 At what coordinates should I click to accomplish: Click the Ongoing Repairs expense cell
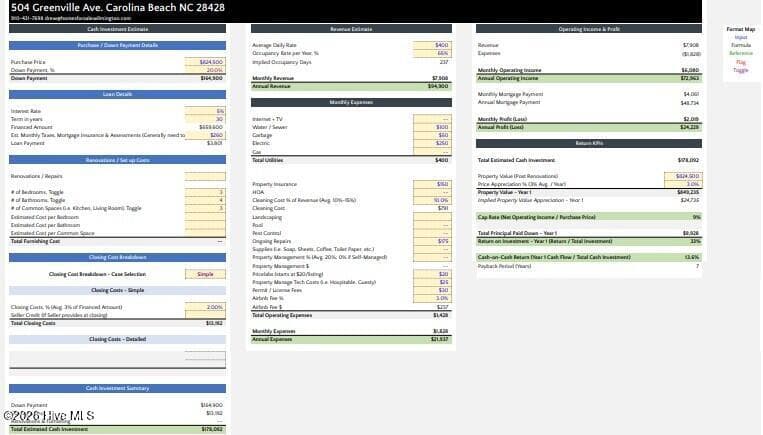[432, 241]
